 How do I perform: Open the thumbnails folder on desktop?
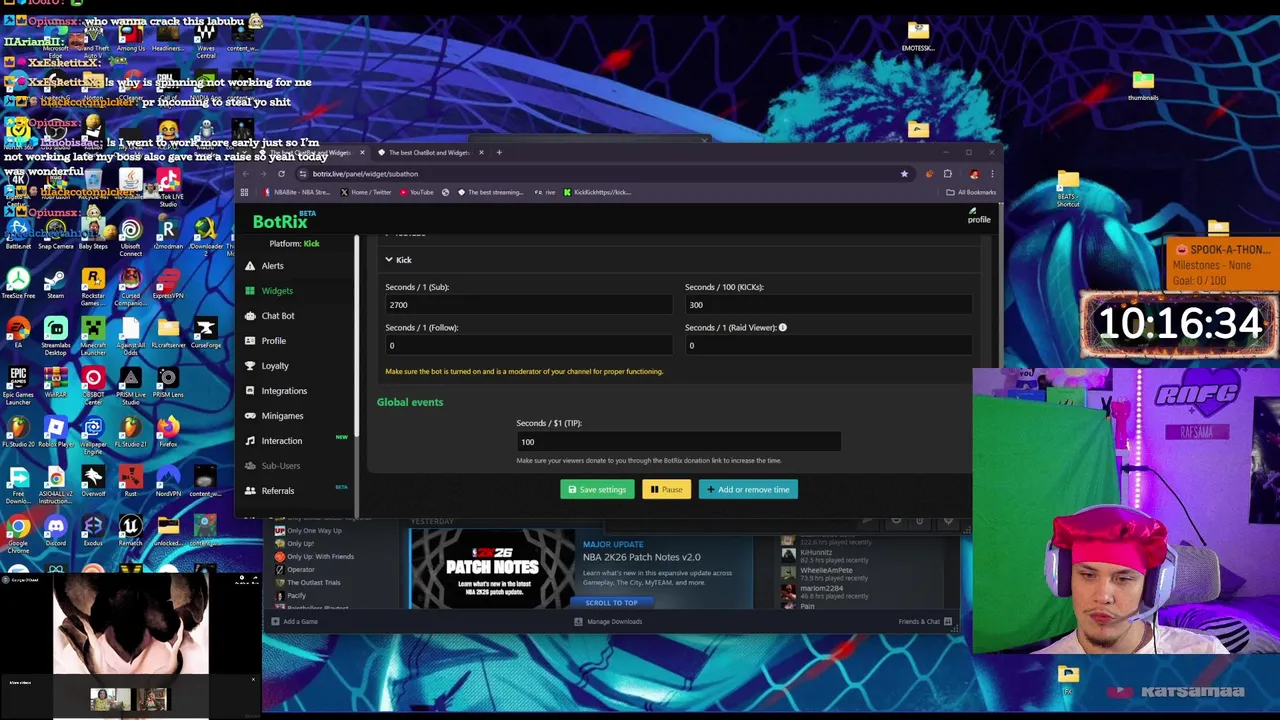(1143, 86)
